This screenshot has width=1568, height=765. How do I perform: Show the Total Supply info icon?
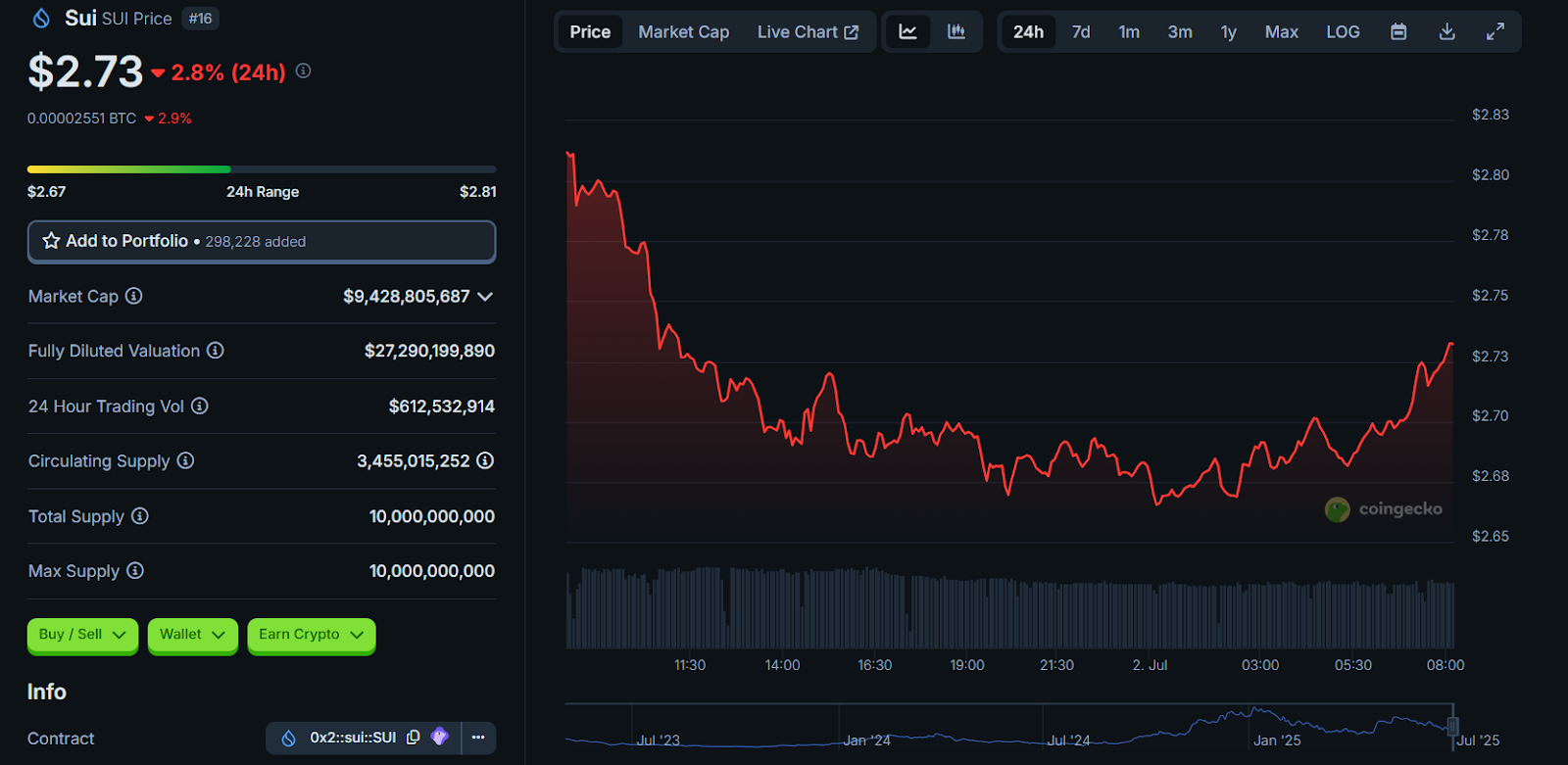pyautogui.click(x=140, y=515)
